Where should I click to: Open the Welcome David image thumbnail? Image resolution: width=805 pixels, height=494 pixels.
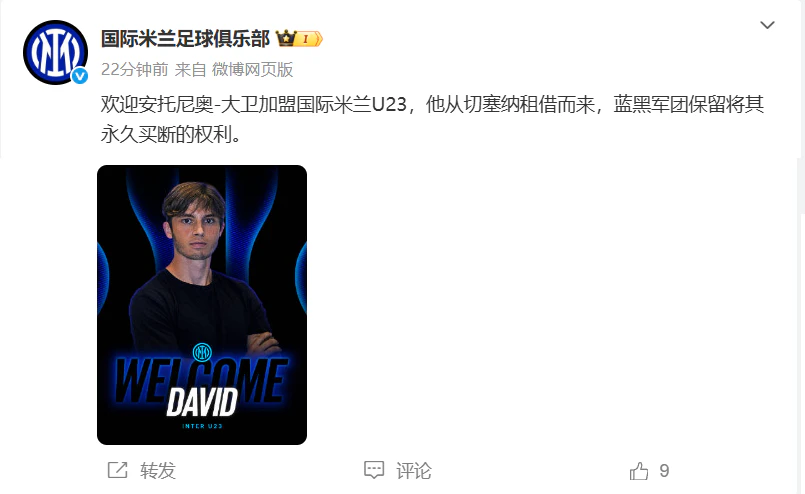click(202, 305)
